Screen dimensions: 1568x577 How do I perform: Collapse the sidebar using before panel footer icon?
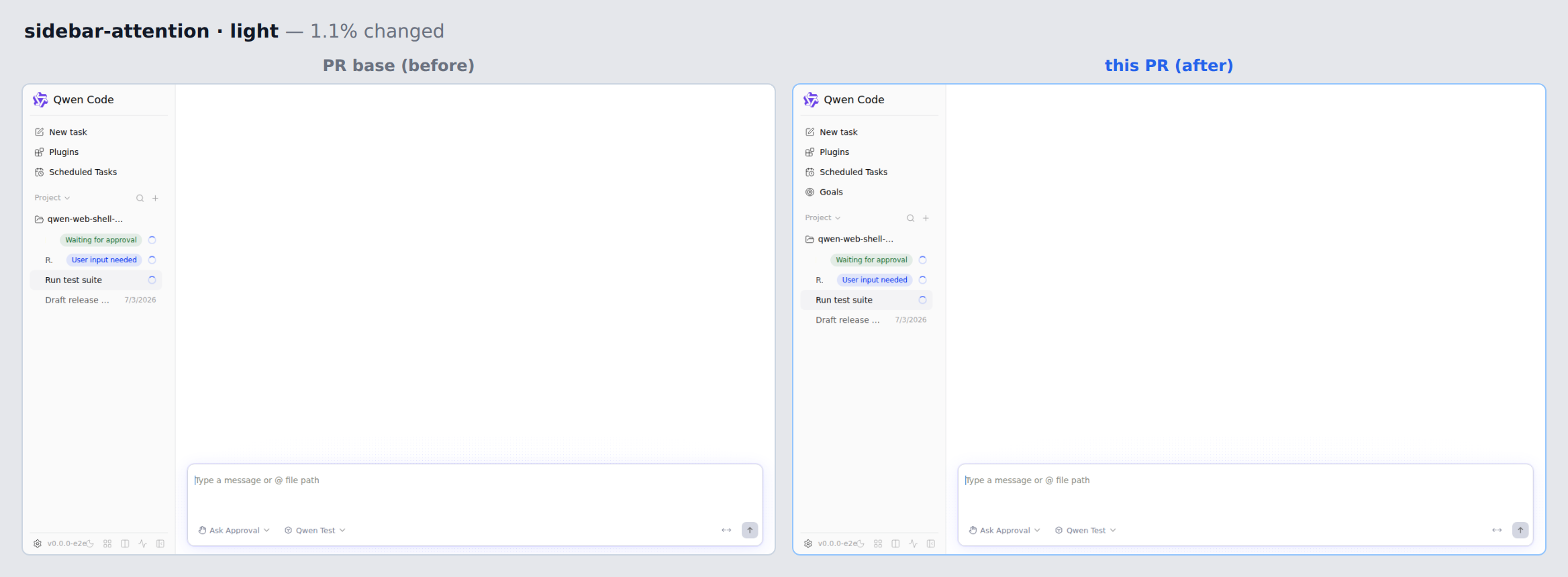point(160,543)
